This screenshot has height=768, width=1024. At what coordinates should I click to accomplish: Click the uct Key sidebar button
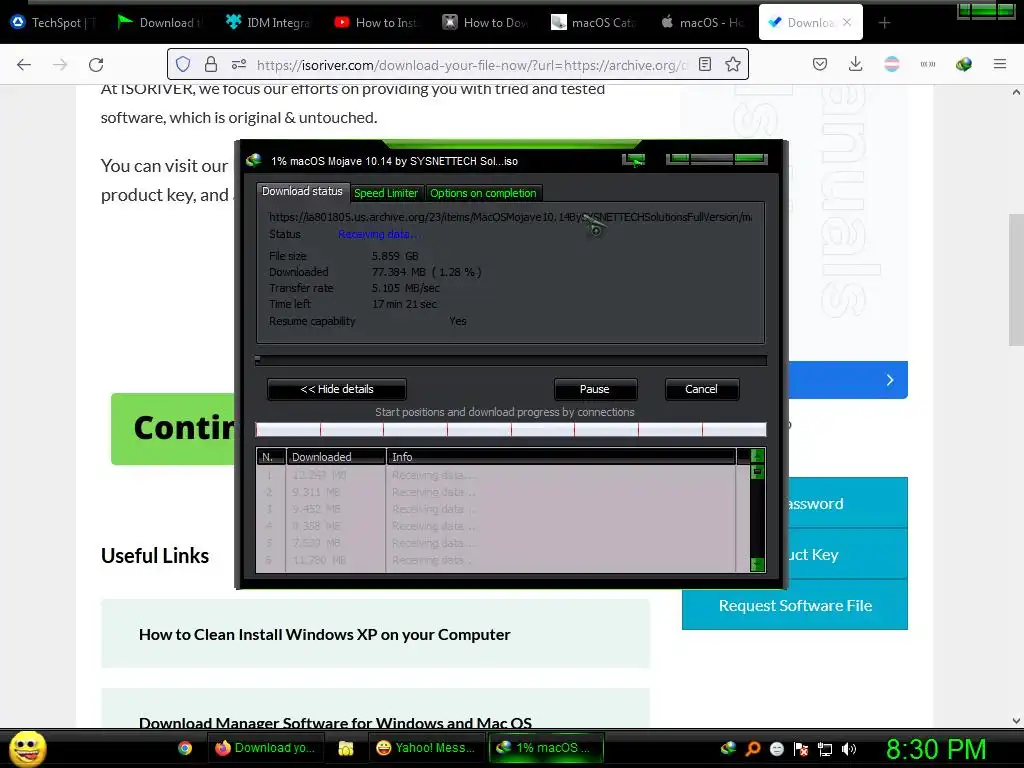click(x=848, y=554)
